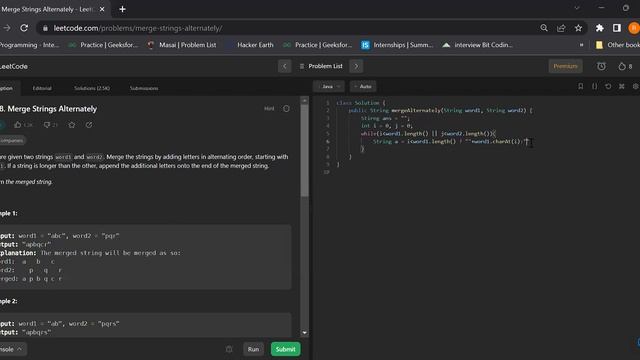Image resolution: width=640 pixels, height=360 pixels.
Task: Open the editor settings gear icon
Action: pos(636,87)
